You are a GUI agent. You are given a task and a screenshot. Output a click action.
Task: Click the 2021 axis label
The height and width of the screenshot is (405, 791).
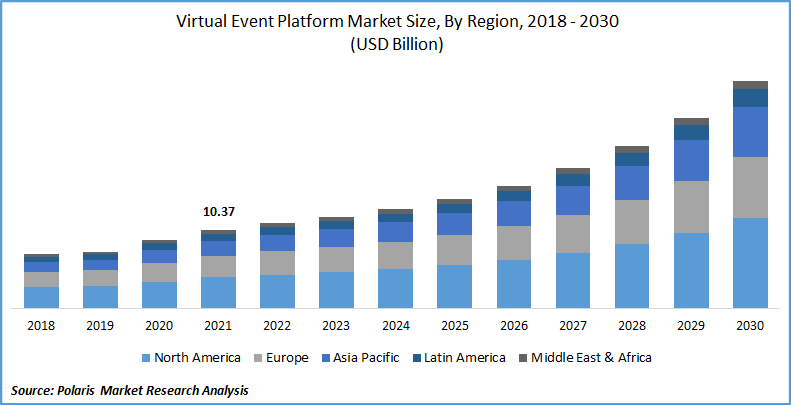point(218,326)
